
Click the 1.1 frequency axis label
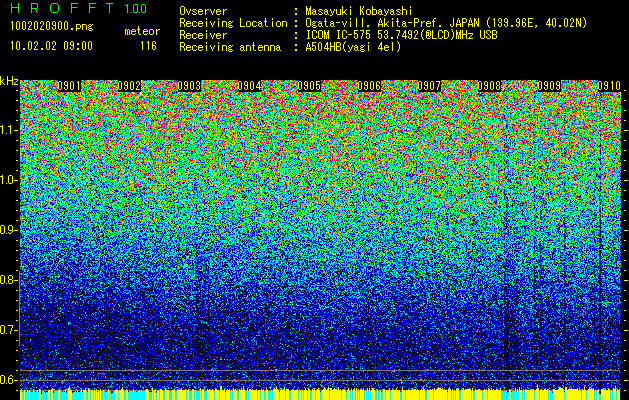pos(8,130)
